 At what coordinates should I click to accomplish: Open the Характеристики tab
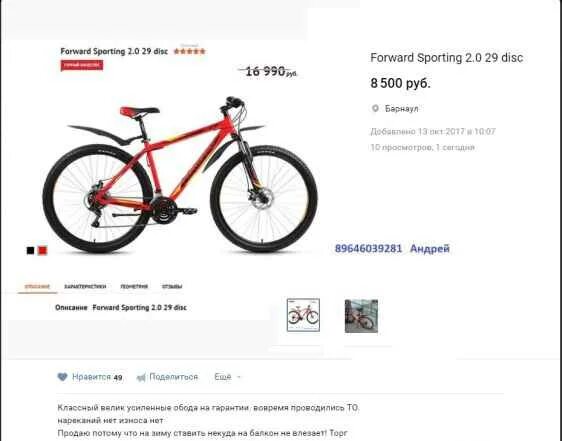(x=85, y=286)
